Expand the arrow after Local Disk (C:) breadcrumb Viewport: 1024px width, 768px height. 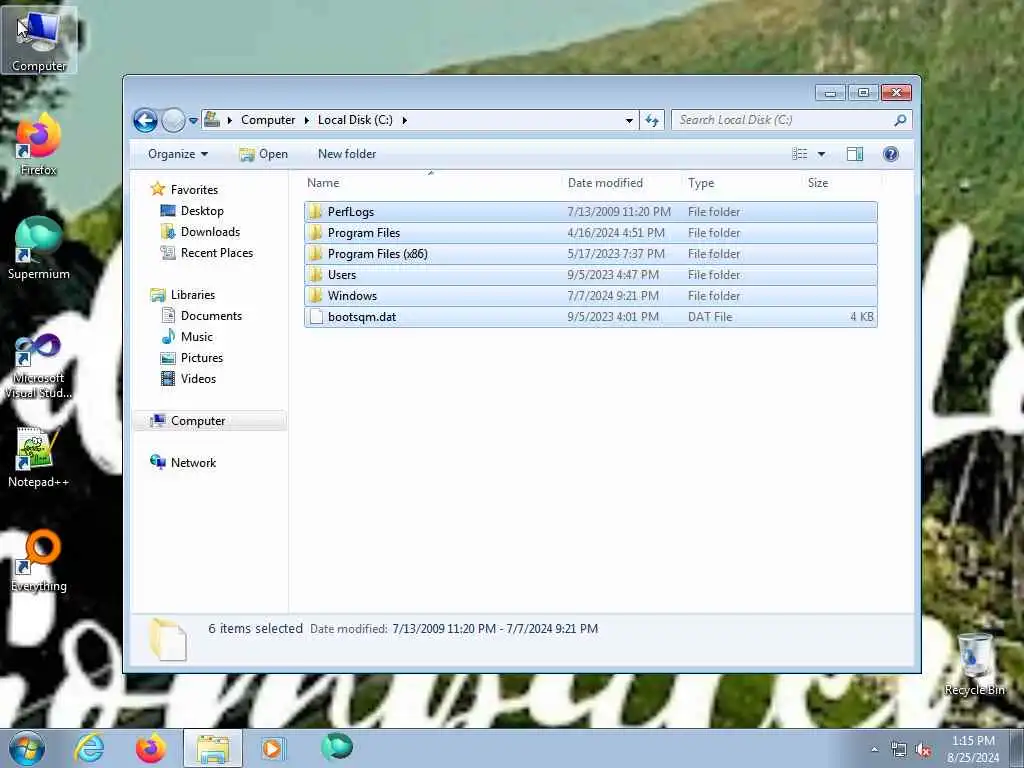coord(404,120)
